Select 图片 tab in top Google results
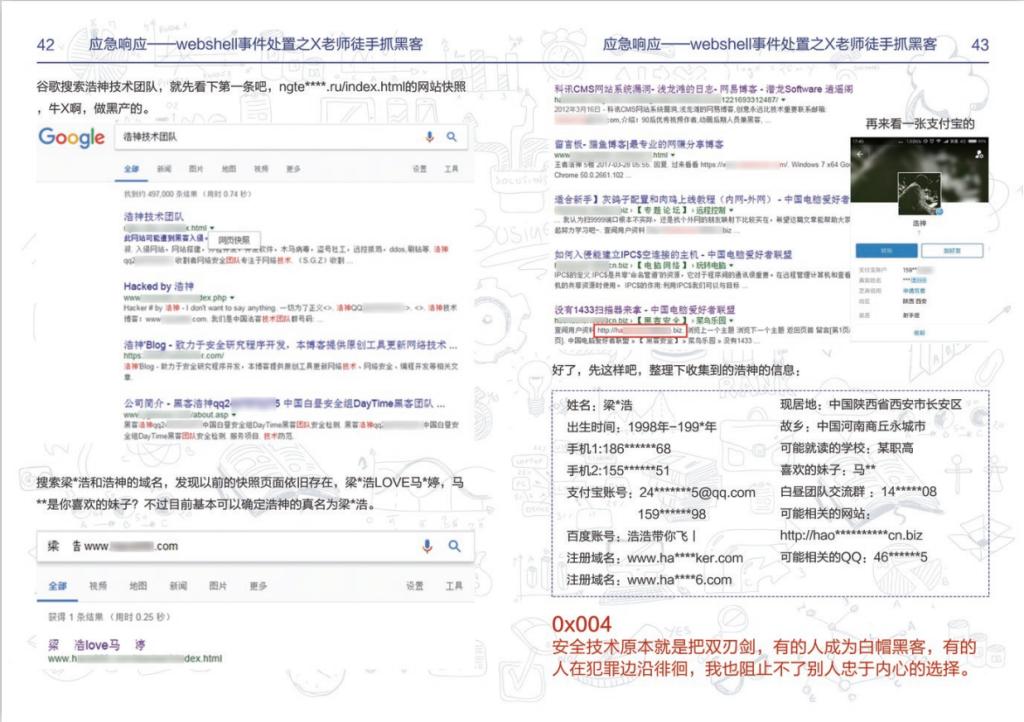 point(196,169)
